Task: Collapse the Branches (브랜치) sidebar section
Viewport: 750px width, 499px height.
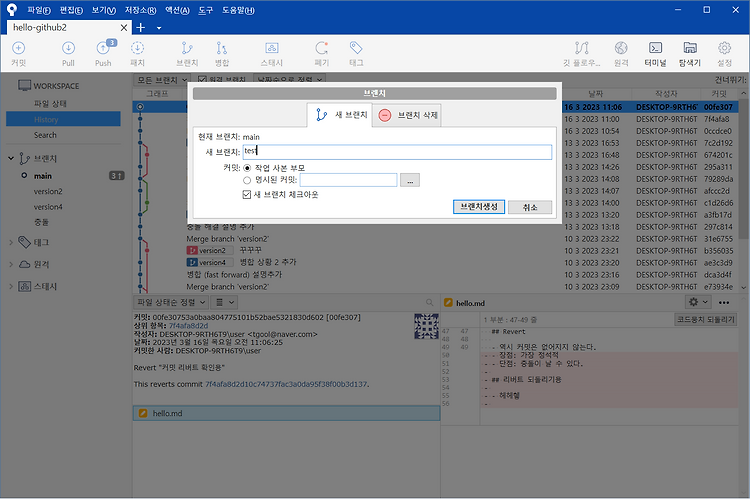Action: point(11,158)
